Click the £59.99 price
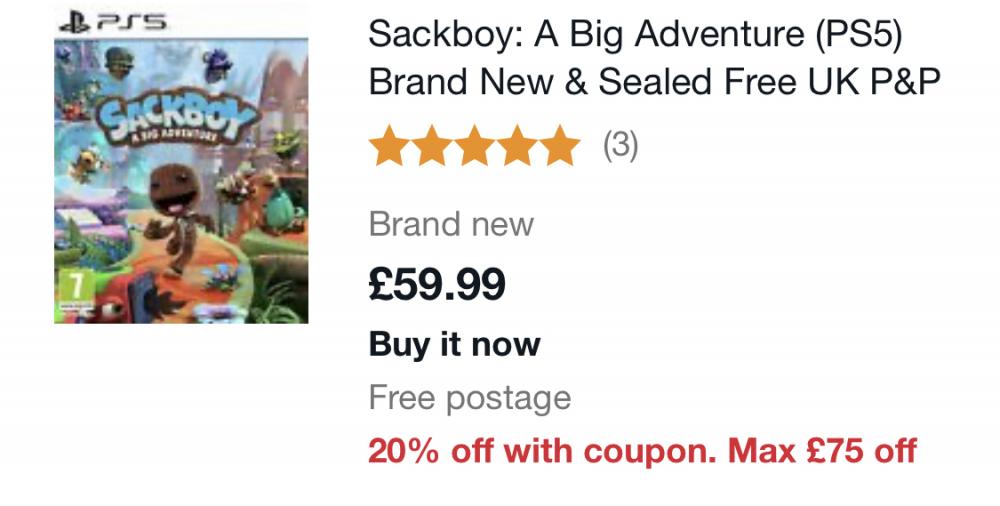This screenshot has height=506, width=1000. point(437,284)
